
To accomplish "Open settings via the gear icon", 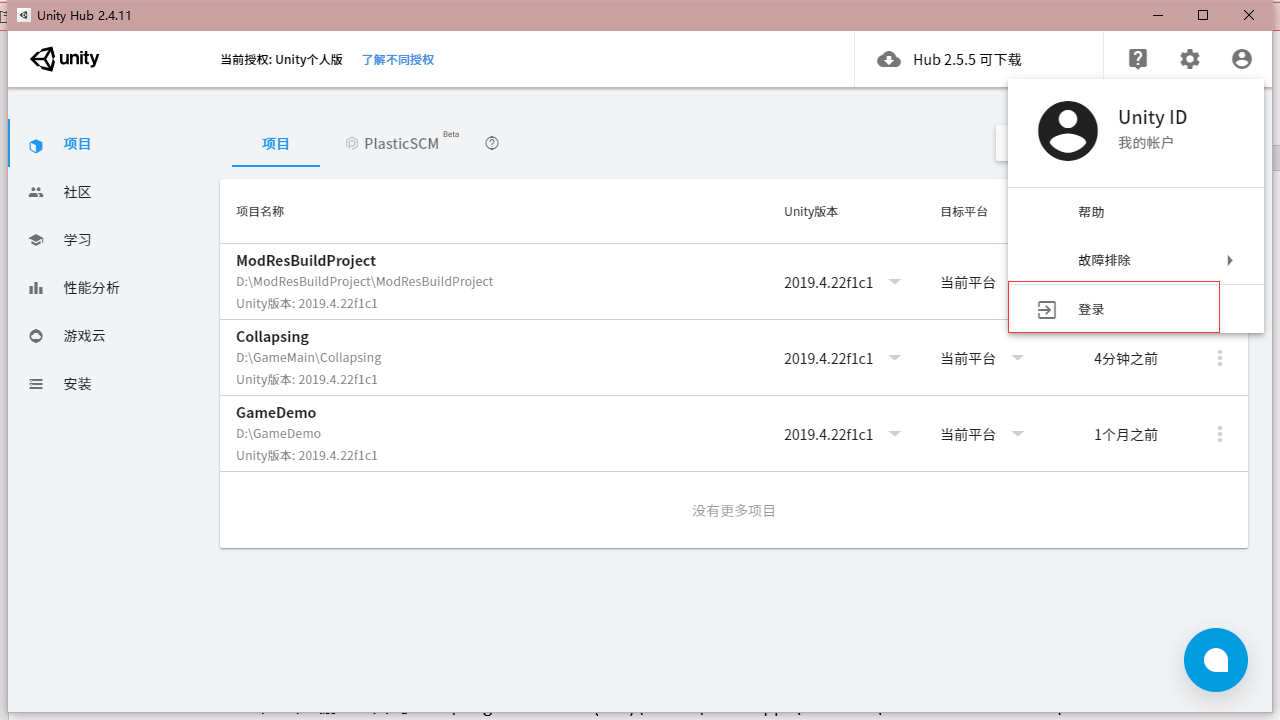I will 1190,59.
